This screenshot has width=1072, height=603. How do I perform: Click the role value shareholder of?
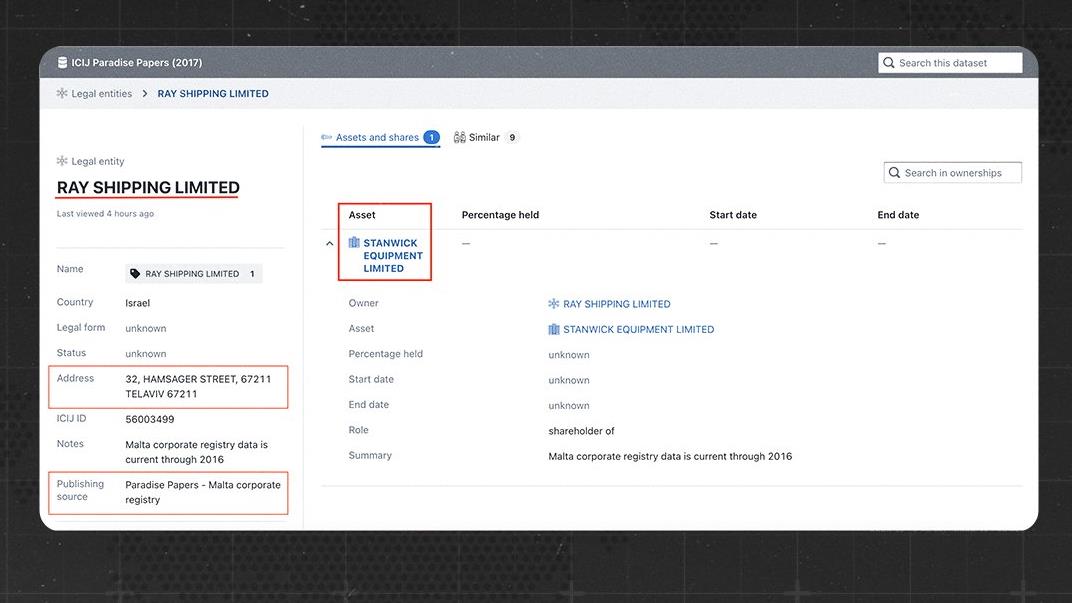(x=581, y=431)
